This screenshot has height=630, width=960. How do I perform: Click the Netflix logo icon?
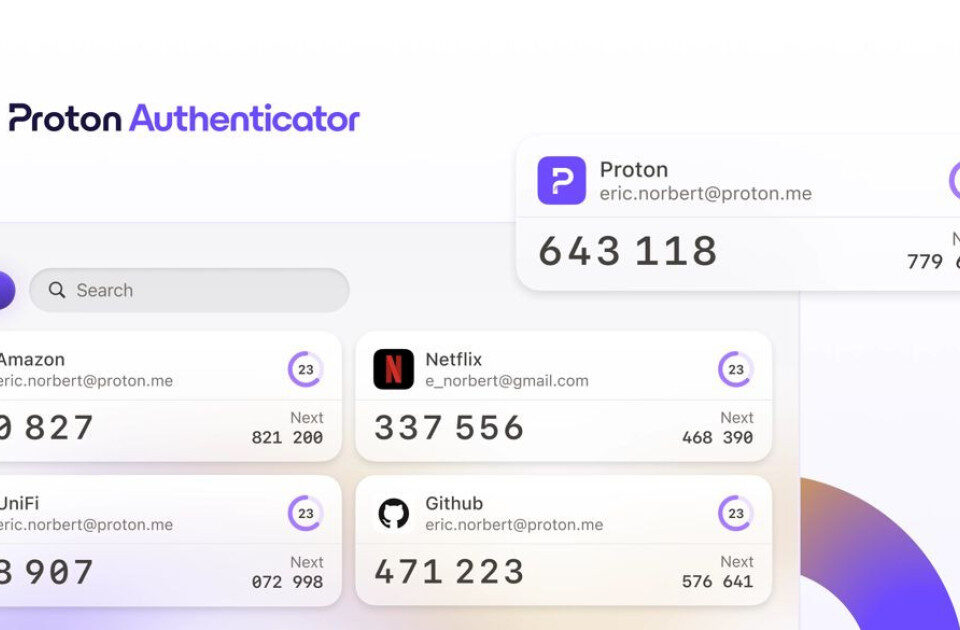(x=394, y=369)
